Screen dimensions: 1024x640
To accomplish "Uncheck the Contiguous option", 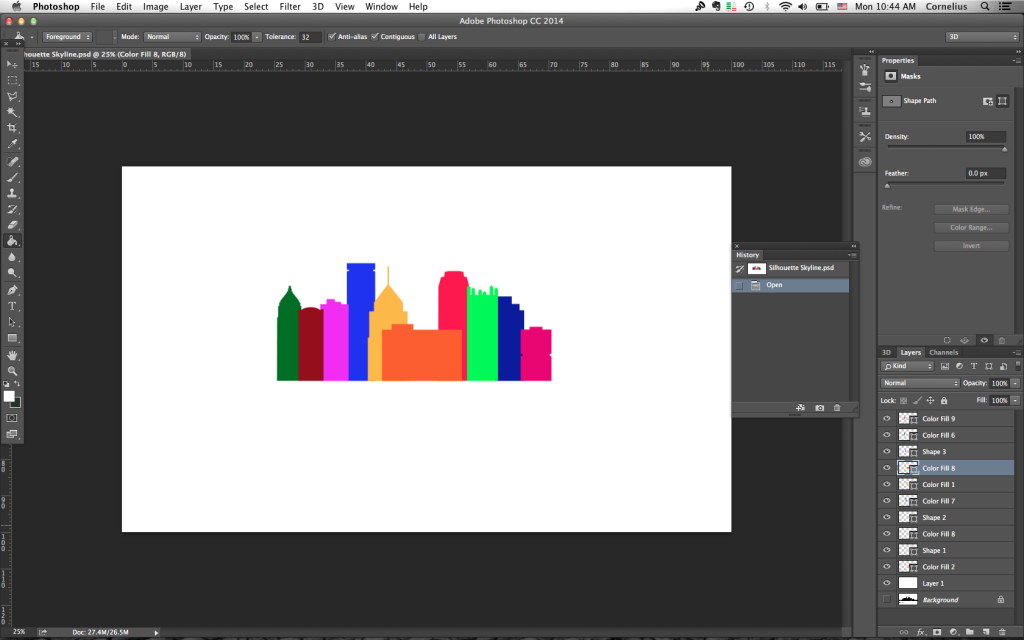I will pyautogui.click(x=375, y=36).
